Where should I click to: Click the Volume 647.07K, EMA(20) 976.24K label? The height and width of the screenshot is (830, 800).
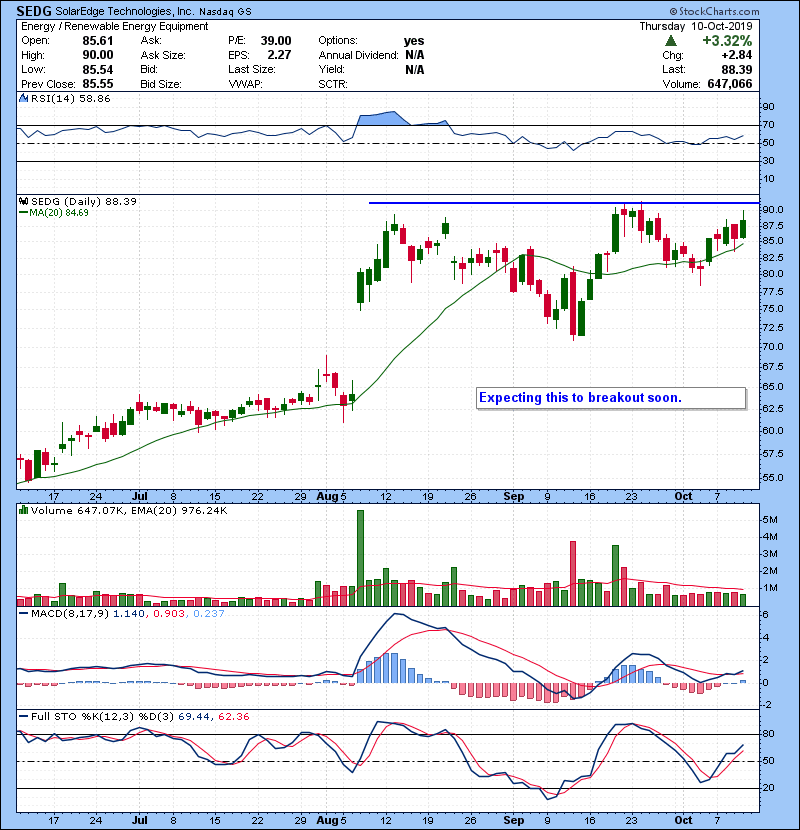129,510
